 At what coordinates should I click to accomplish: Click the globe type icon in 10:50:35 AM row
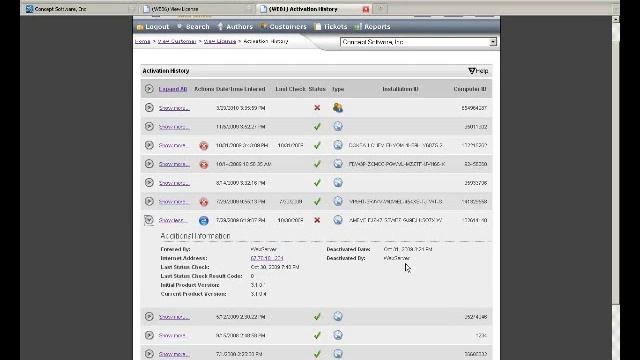coord(338,164)
